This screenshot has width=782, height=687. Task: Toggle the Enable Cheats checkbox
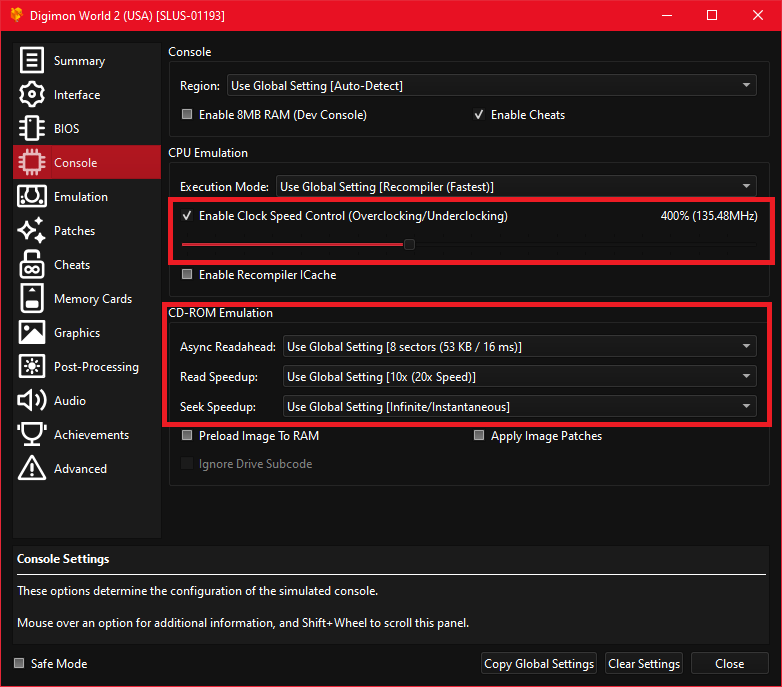pos(479,114)
